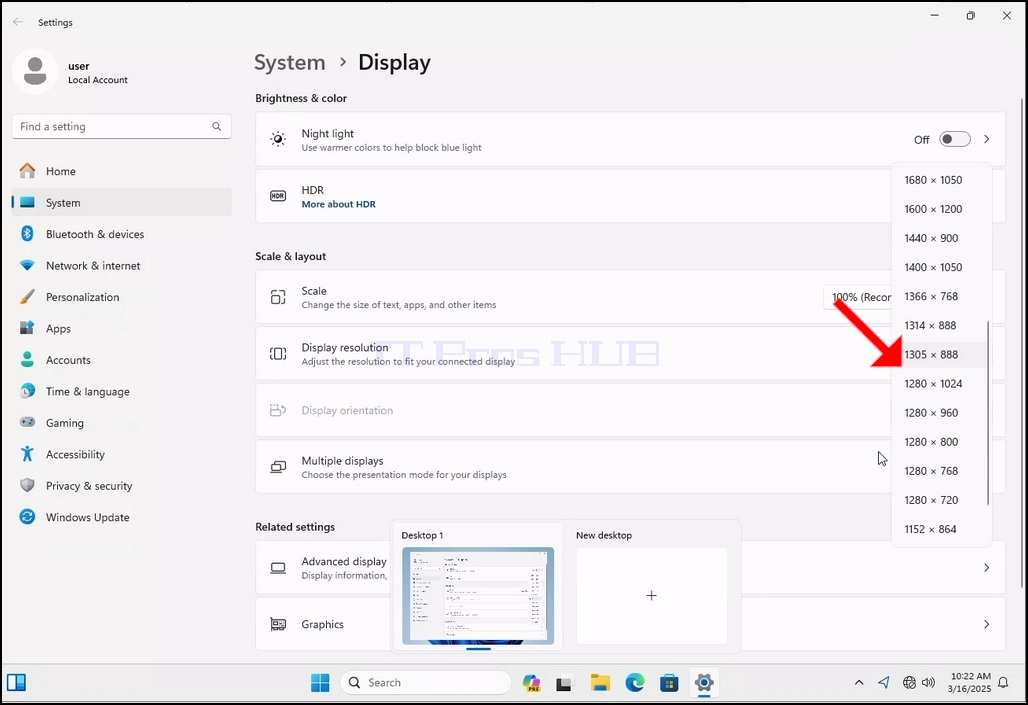The image size is (1028, 705).
Task: Open the widgets panel icon
Action: [x=16, y=683]
